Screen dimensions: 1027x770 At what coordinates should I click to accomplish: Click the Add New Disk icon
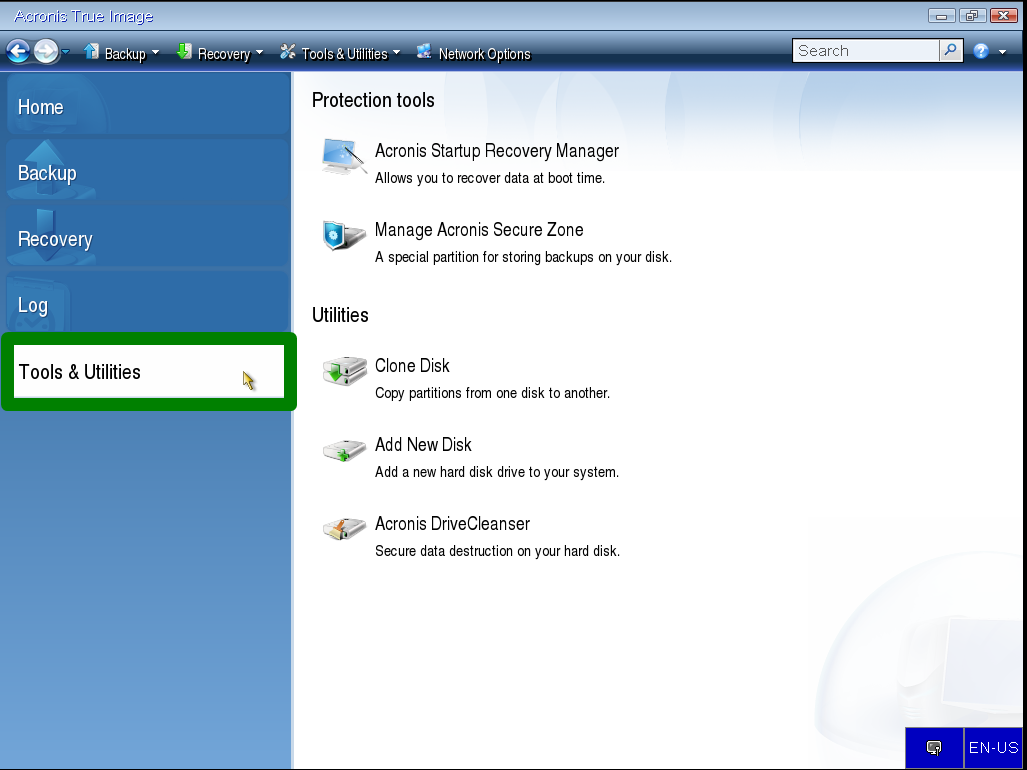tap(344, 452)
